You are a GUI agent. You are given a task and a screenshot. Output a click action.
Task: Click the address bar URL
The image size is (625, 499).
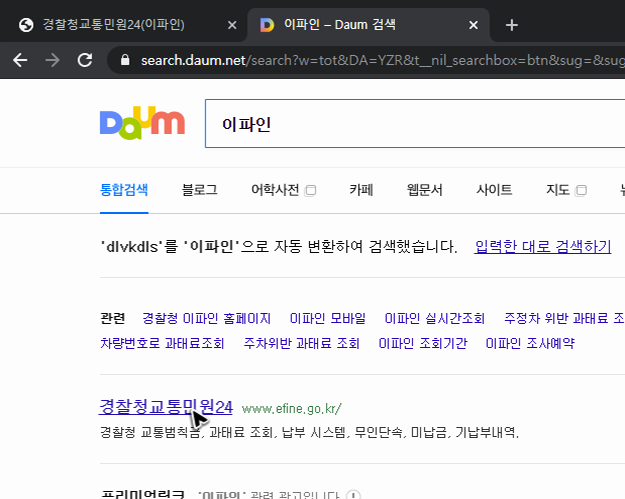pyautogui.click(x=383, y=61)
